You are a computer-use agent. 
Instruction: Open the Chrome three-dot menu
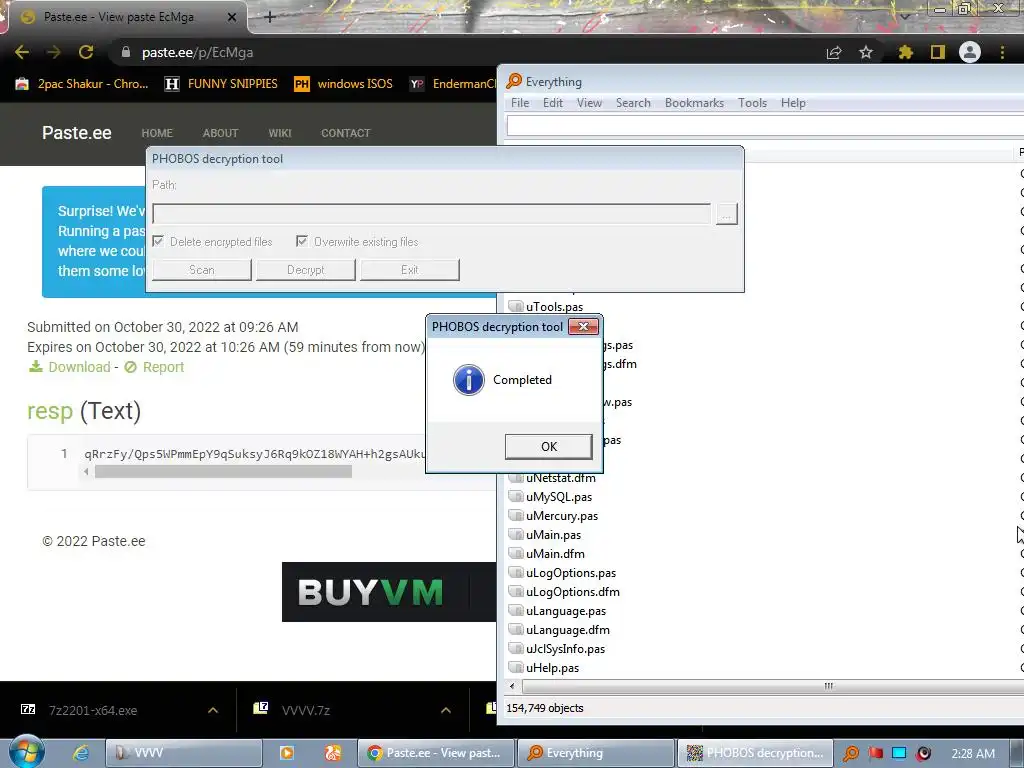1002,52
